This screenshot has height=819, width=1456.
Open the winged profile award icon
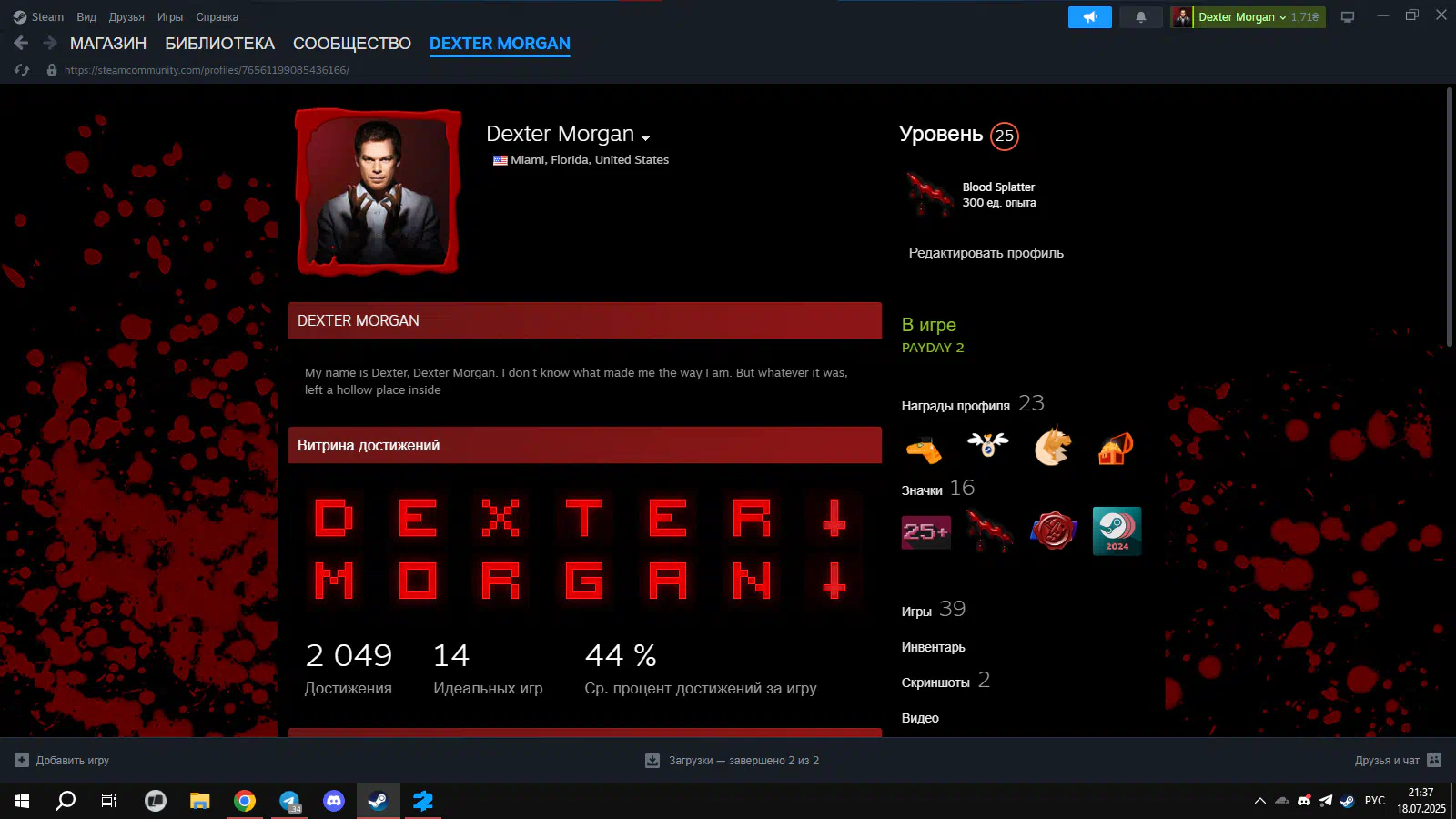click(x=987, y=445)
